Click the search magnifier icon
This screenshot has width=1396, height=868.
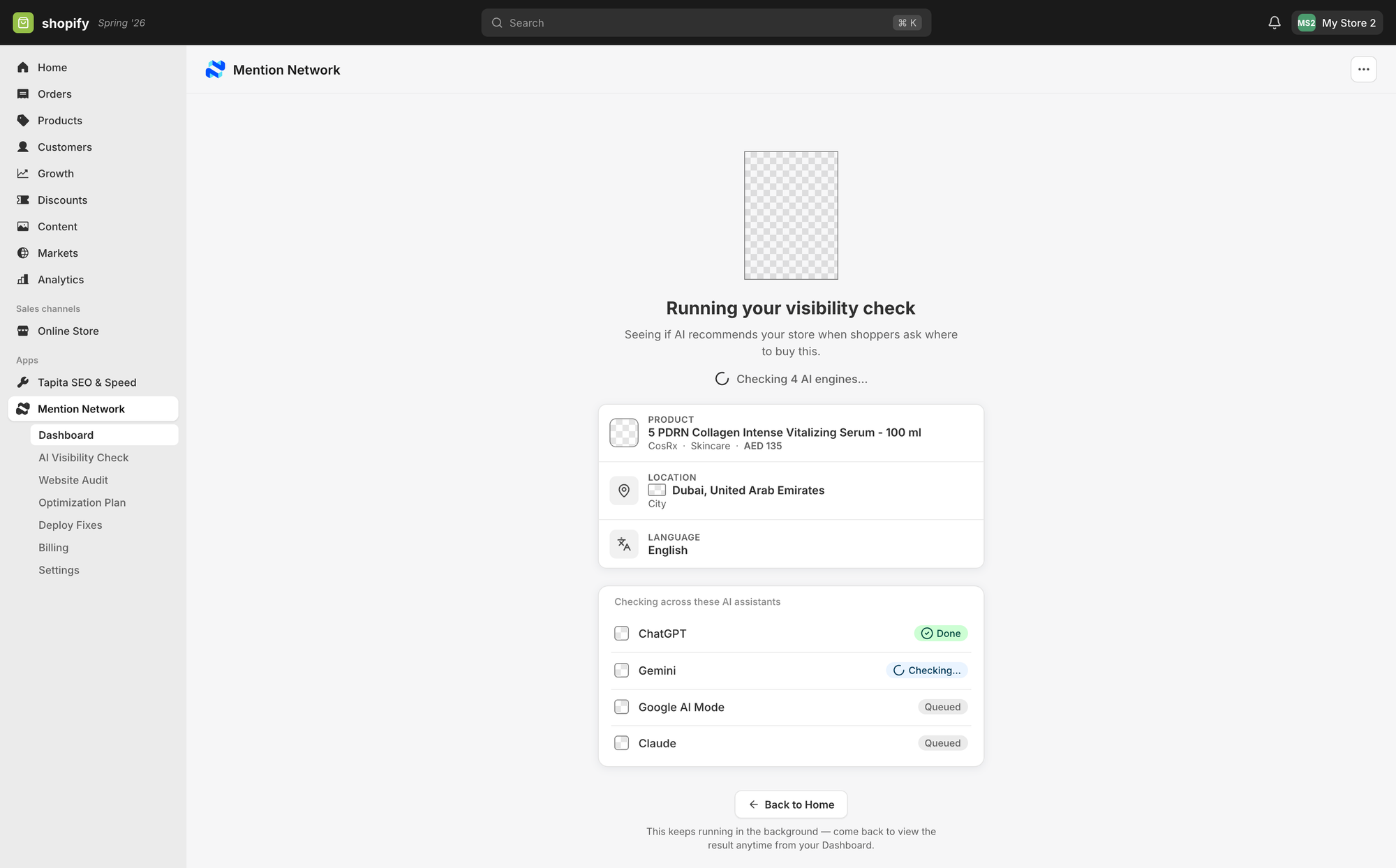coord(497,23)
